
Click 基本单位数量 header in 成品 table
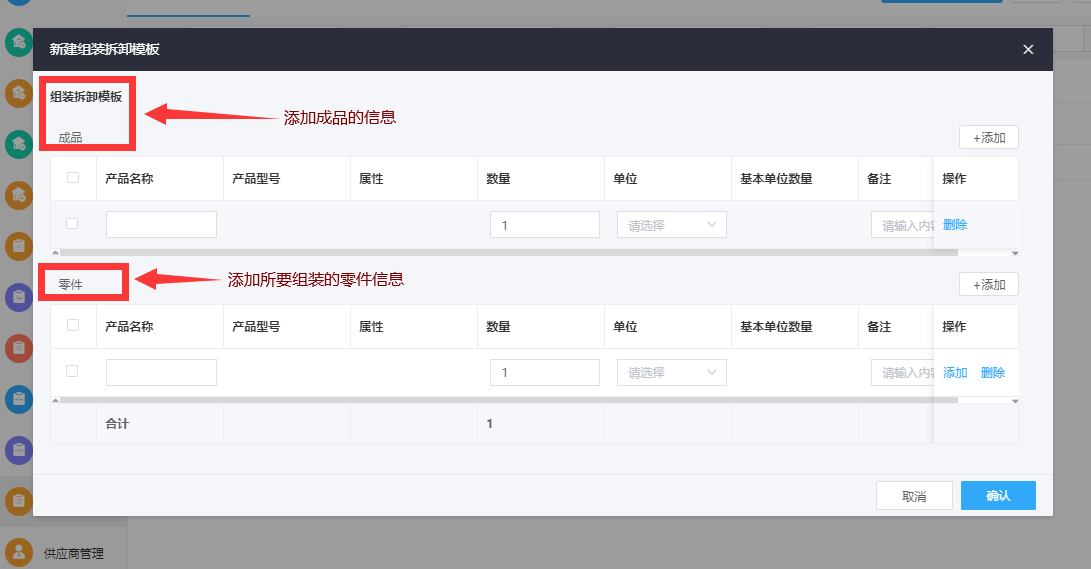tap(776, 179)
